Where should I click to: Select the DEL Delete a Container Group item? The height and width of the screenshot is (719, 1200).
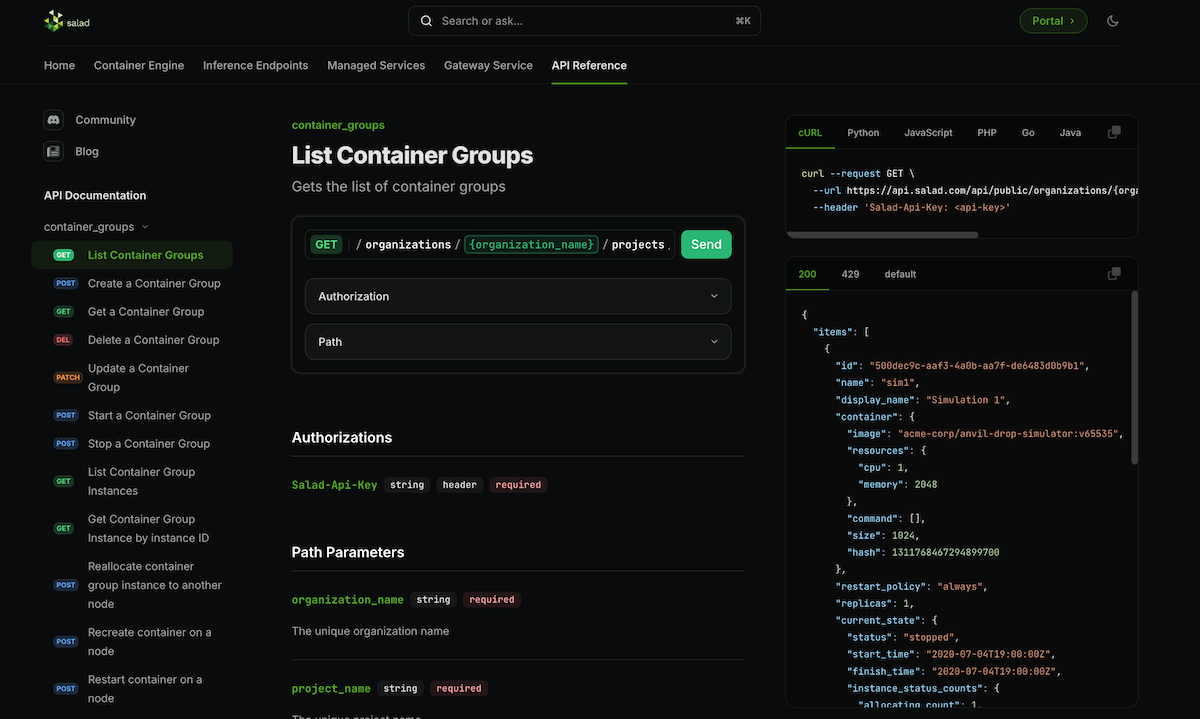(153, 340)
